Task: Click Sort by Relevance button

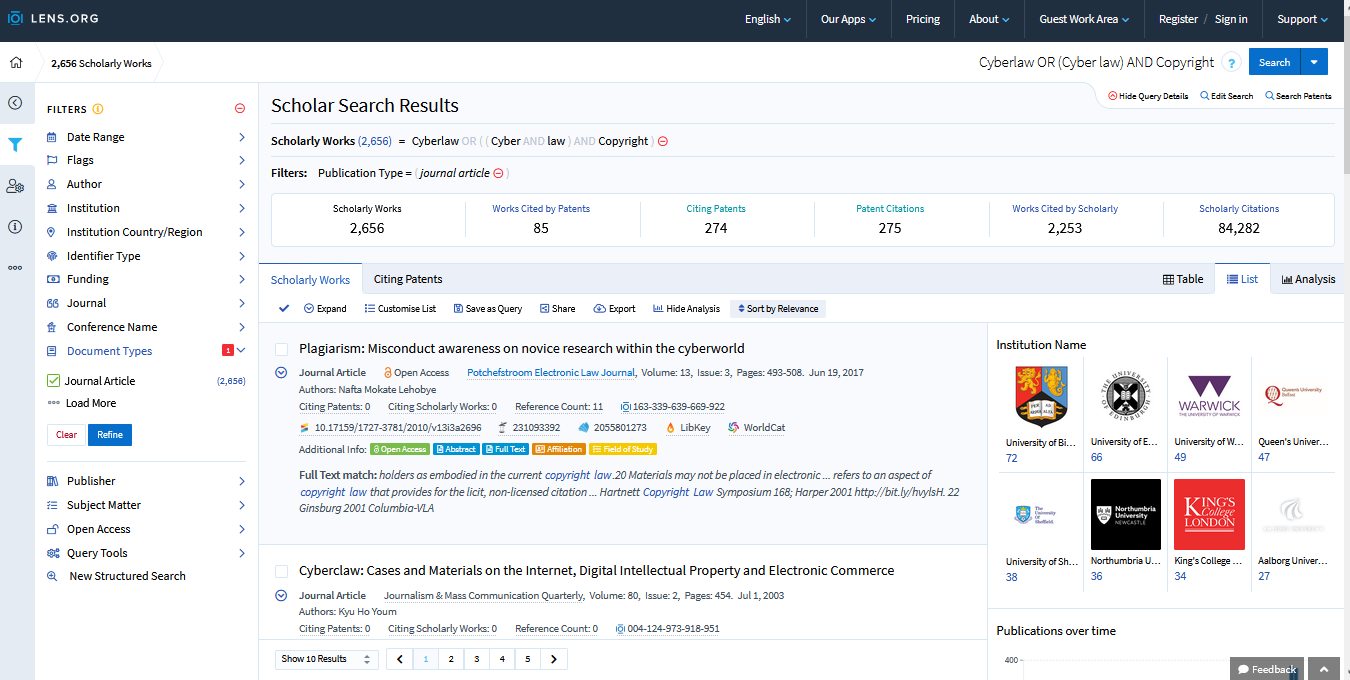Action: click(778, 308)
